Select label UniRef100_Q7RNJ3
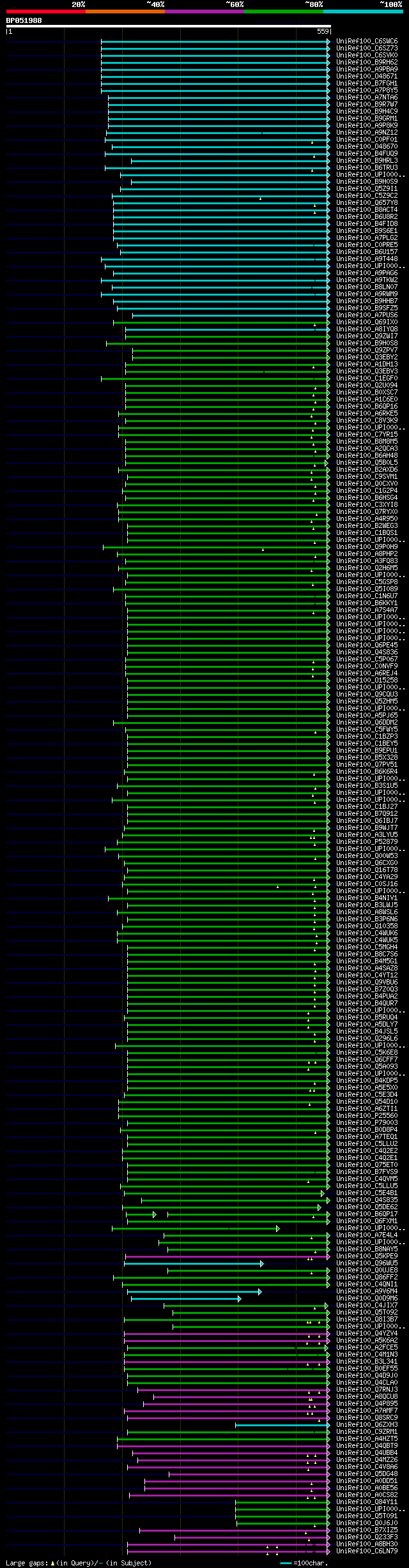The image size is (409, 1568). (367, 1390)
